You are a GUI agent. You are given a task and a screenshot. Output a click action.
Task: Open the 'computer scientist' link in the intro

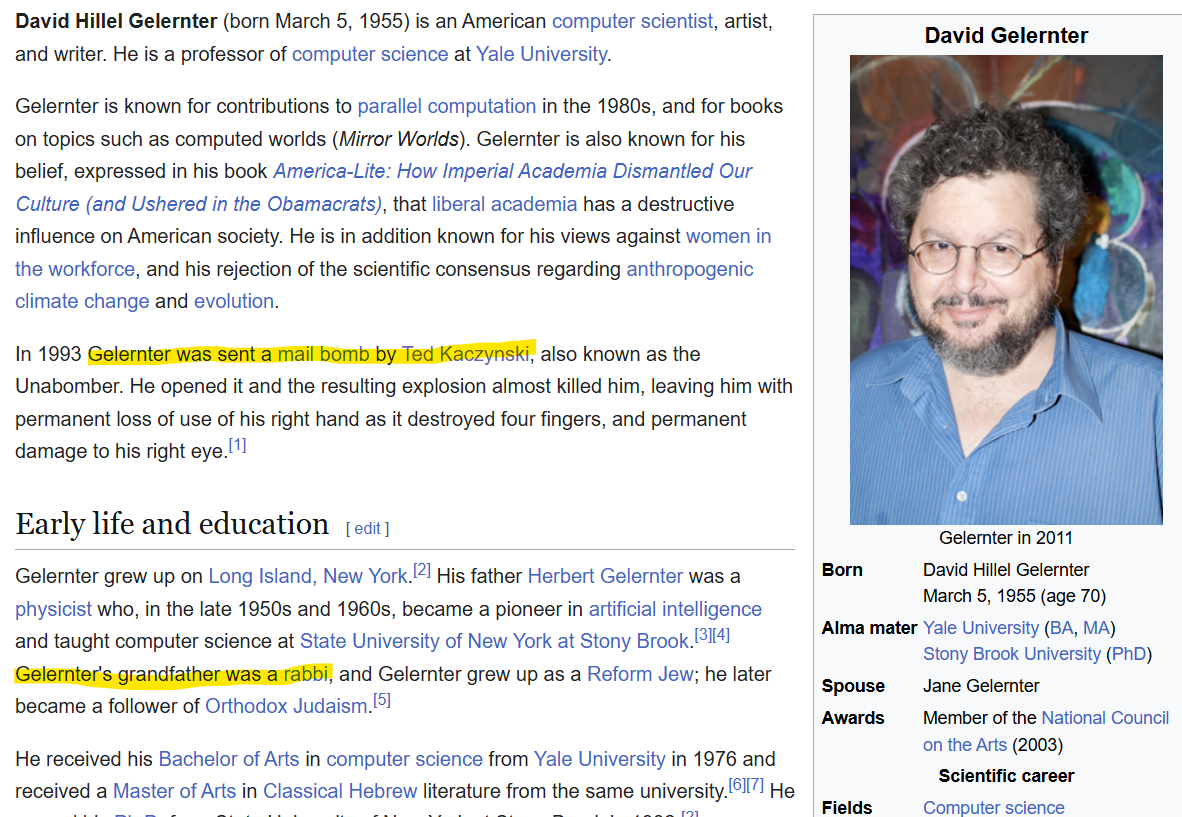click(x=632, y=21)
